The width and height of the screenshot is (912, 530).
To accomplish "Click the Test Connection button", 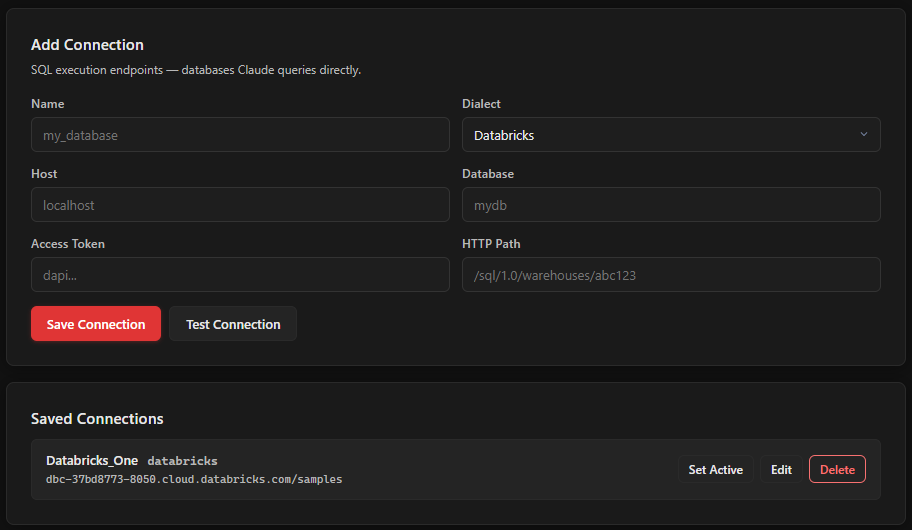I will [x=233, y=324].
